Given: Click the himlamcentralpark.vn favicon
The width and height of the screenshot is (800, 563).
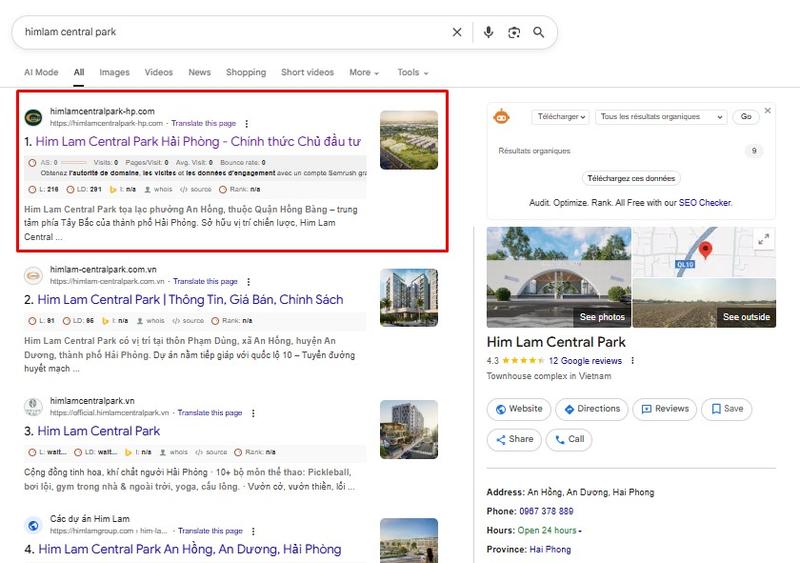Looking at the screenshot, I should point(34,407).
